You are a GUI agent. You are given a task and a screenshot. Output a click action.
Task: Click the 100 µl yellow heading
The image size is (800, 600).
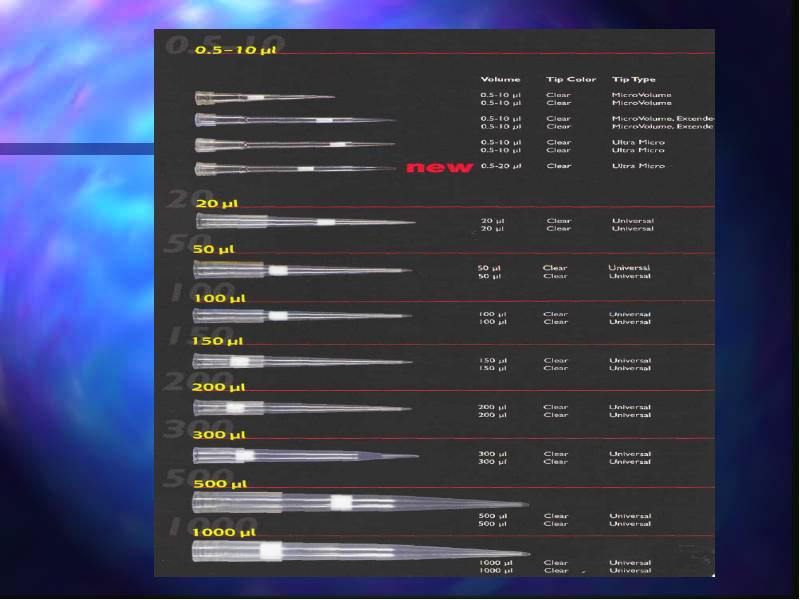[x=219, y=298]
